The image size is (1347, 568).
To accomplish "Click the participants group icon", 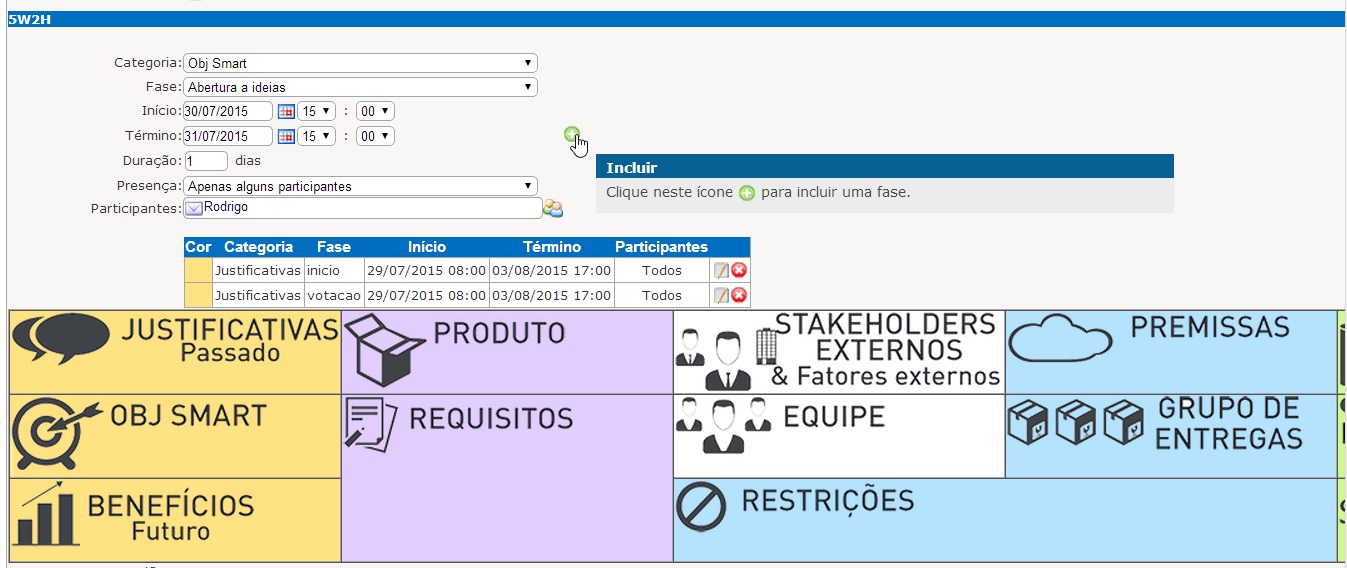I will 553,208.
